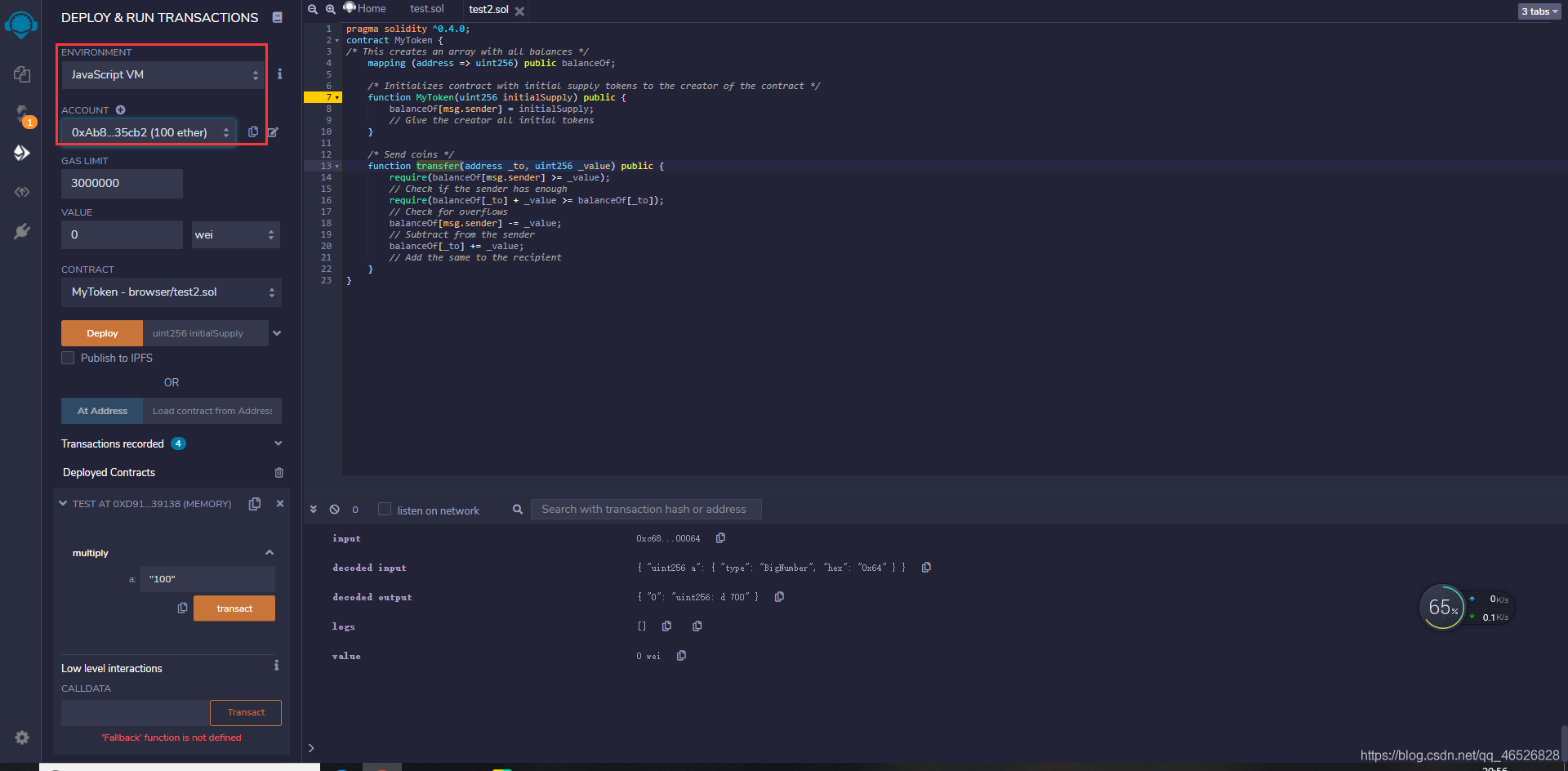Screen dimensions: 1568x771
Task: Expand Transactions recorded section
Action: (278, 443)
